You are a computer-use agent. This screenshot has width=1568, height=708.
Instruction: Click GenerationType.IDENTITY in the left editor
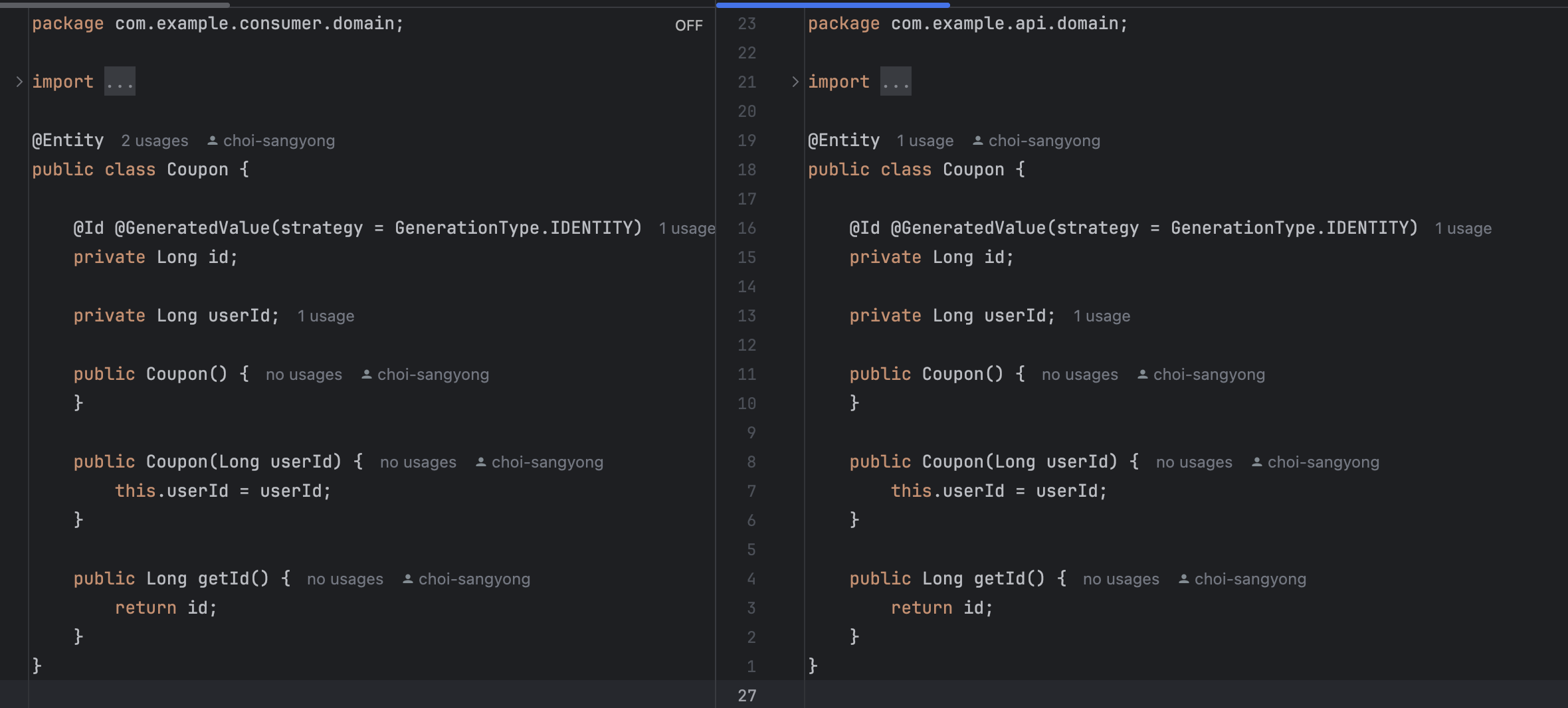[514, 228]
